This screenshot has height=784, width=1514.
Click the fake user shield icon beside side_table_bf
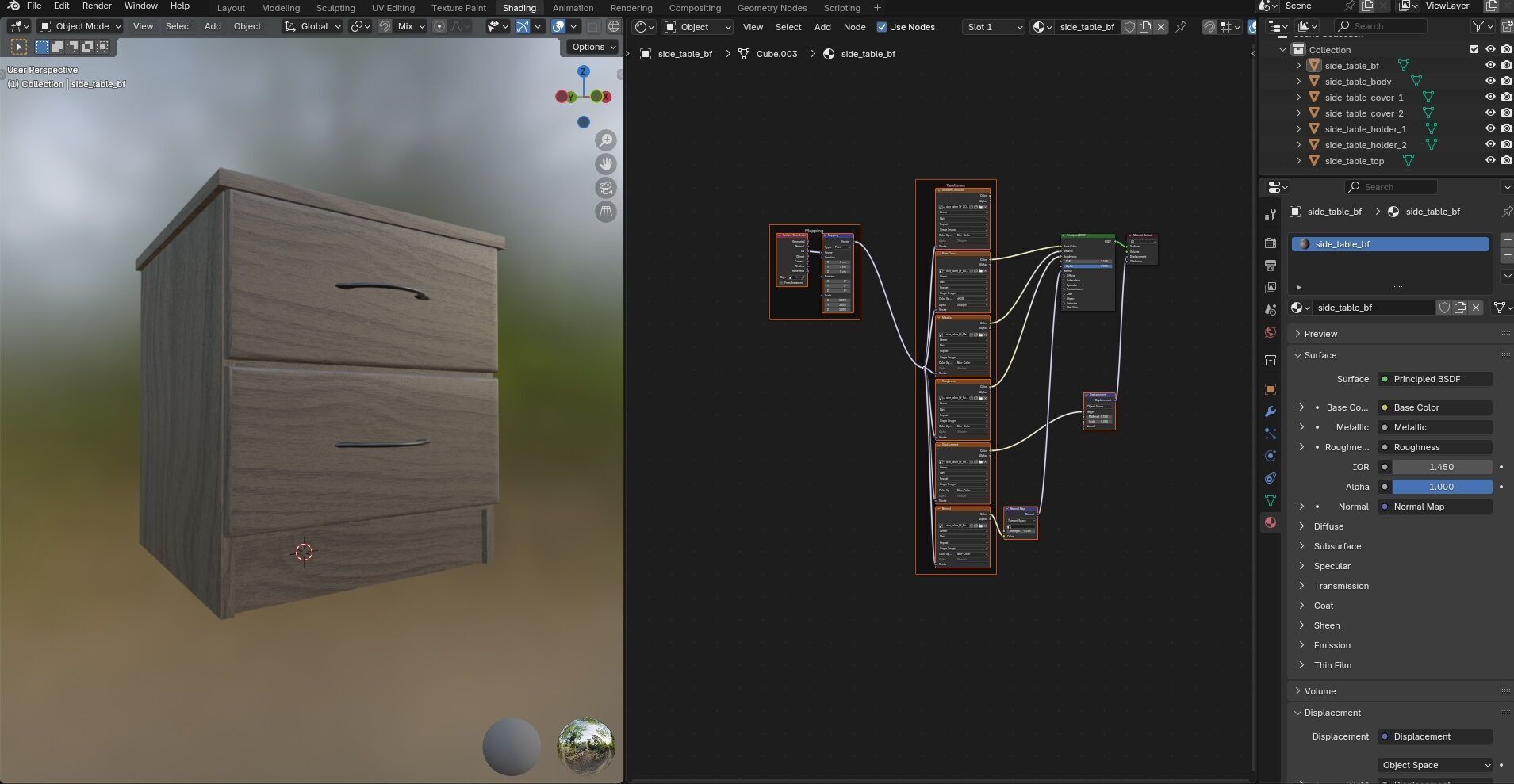[x=1444, y=308]
